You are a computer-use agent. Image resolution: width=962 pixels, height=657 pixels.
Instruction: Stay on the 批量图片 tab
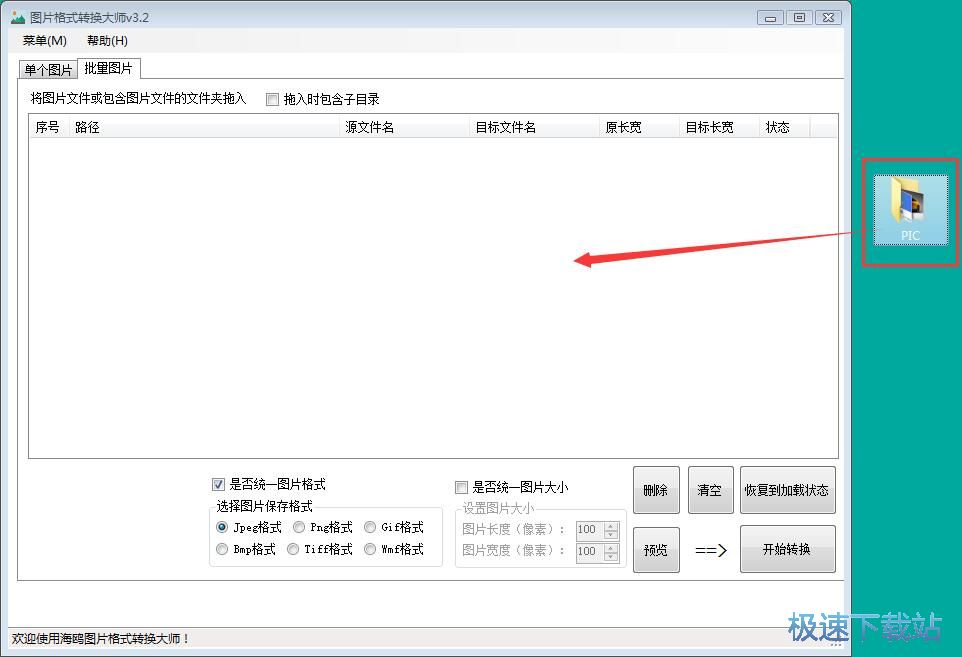(x=108, y=69)
